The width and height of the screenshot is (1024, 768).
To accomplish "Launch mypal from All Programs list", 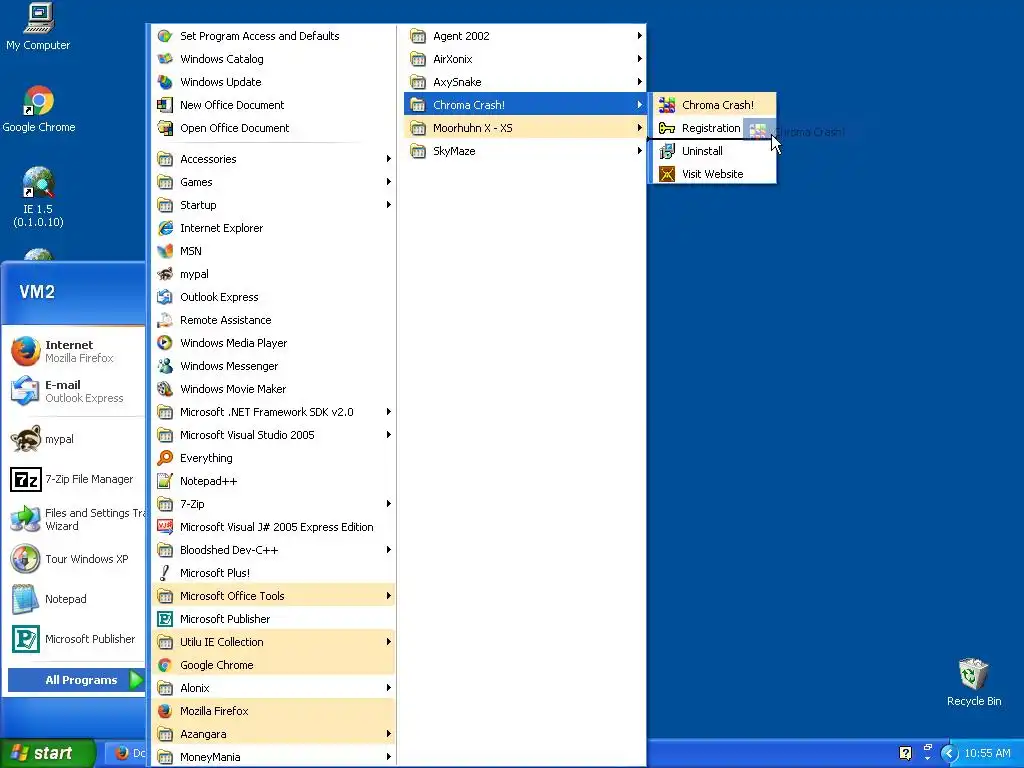I will pyautogui.click(x=274, y=274).
